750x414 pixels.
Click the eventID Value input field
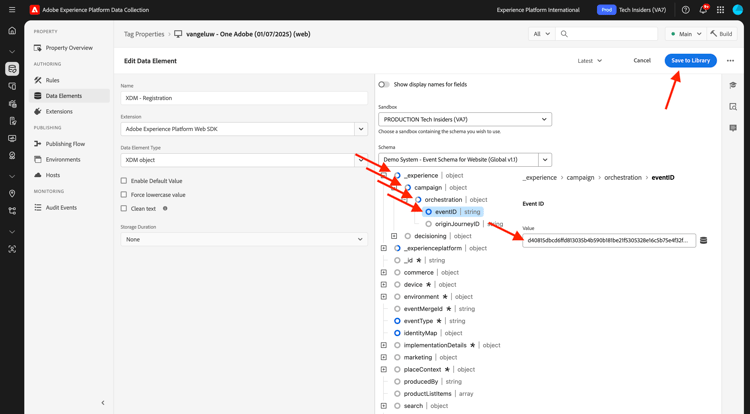point(609,240)
